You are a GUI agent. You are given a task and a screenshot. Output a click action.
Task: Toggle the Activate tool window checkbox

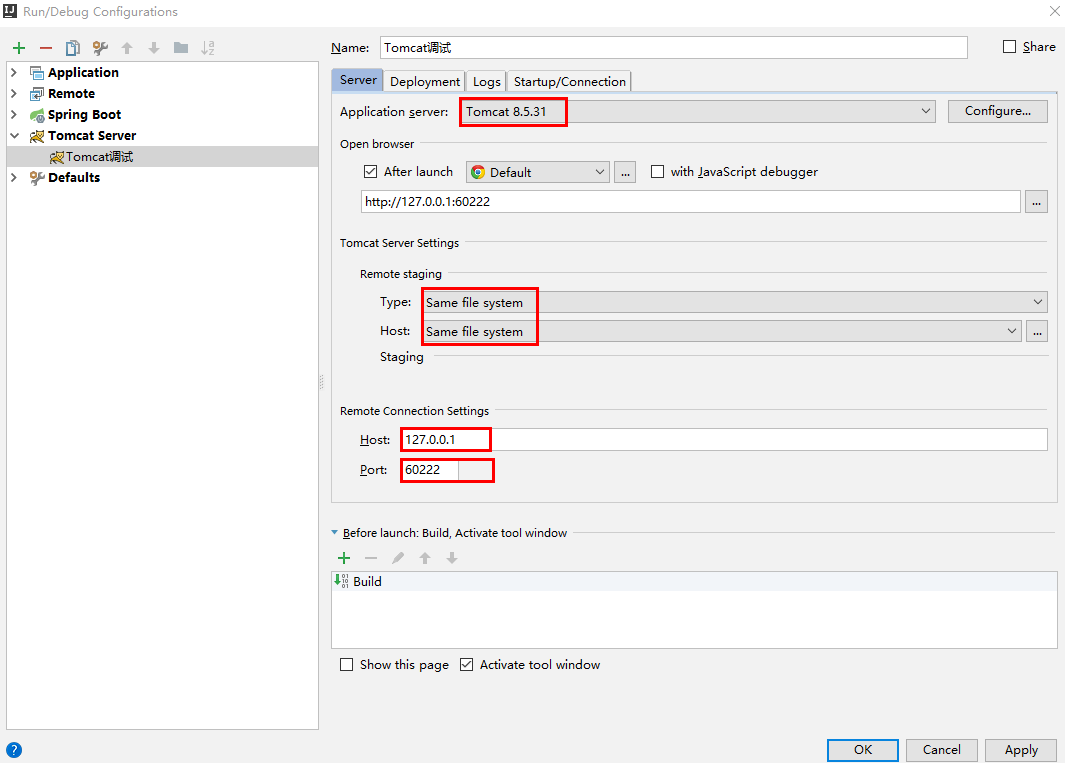coord(467,664)
